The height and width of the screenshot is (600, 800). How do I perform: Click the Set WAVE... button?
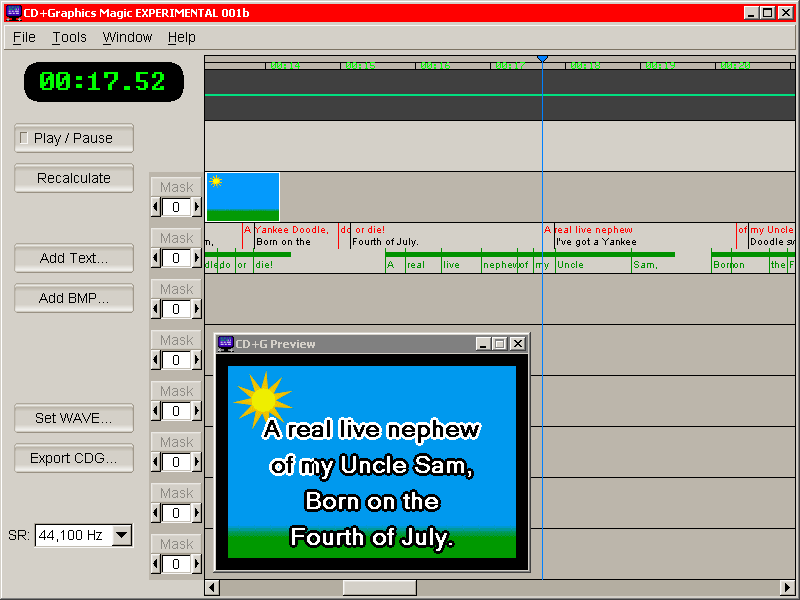click(x=74, y=418)
